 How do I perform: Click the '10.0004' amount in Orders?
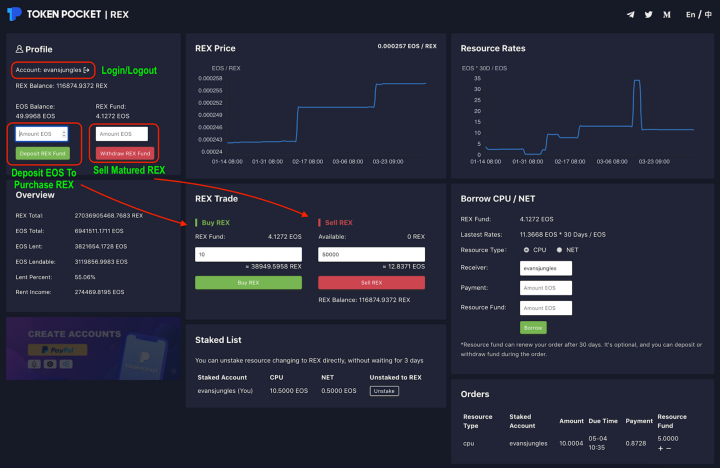pyautogui.click(x=571, y=444)
